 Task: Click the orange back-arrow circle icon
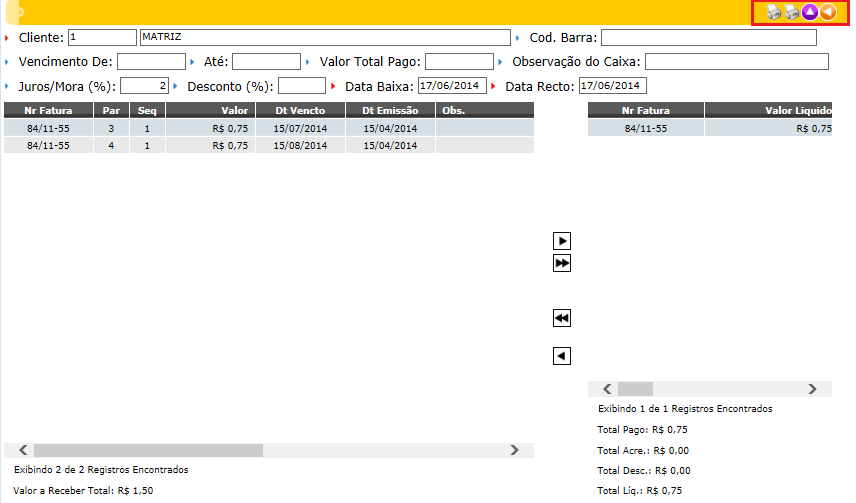pyautogui.click(x=828, y=12)
